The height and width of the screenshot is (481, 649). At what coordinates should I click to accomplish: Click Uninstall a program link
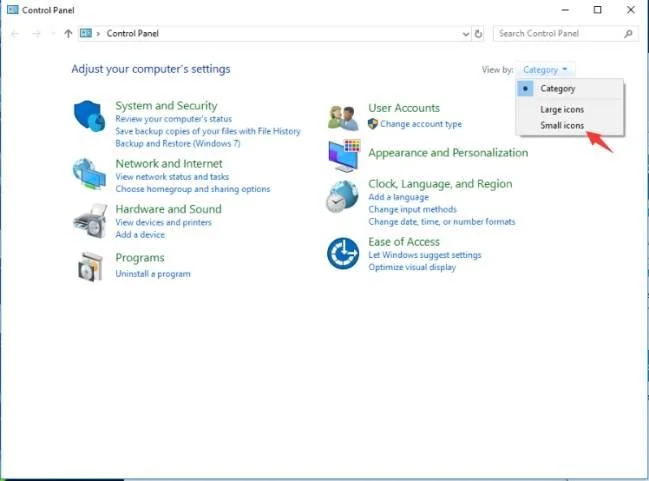click(153, 274)
